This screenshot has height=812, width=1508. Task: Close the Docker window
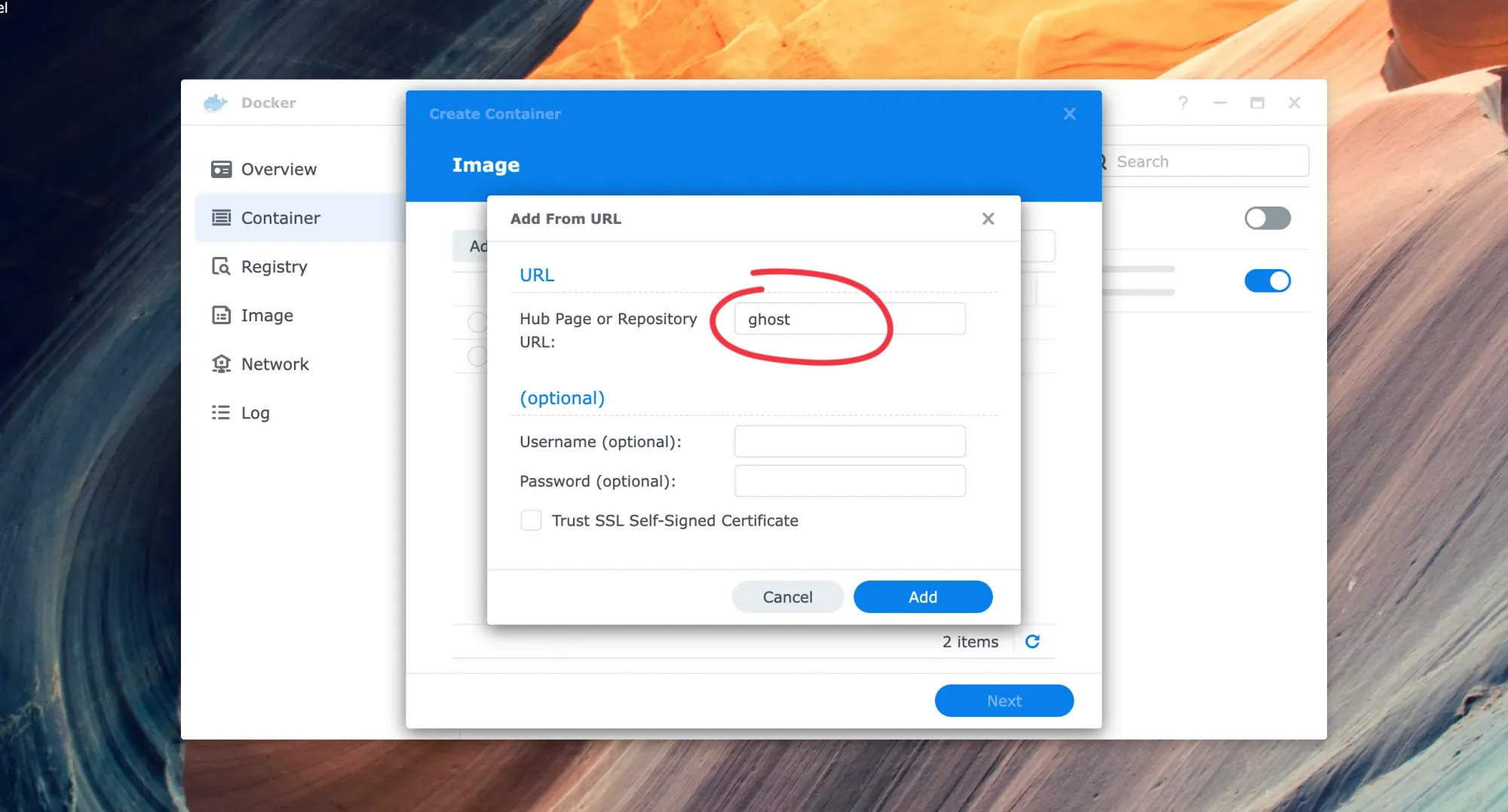tap(1294, 103)
